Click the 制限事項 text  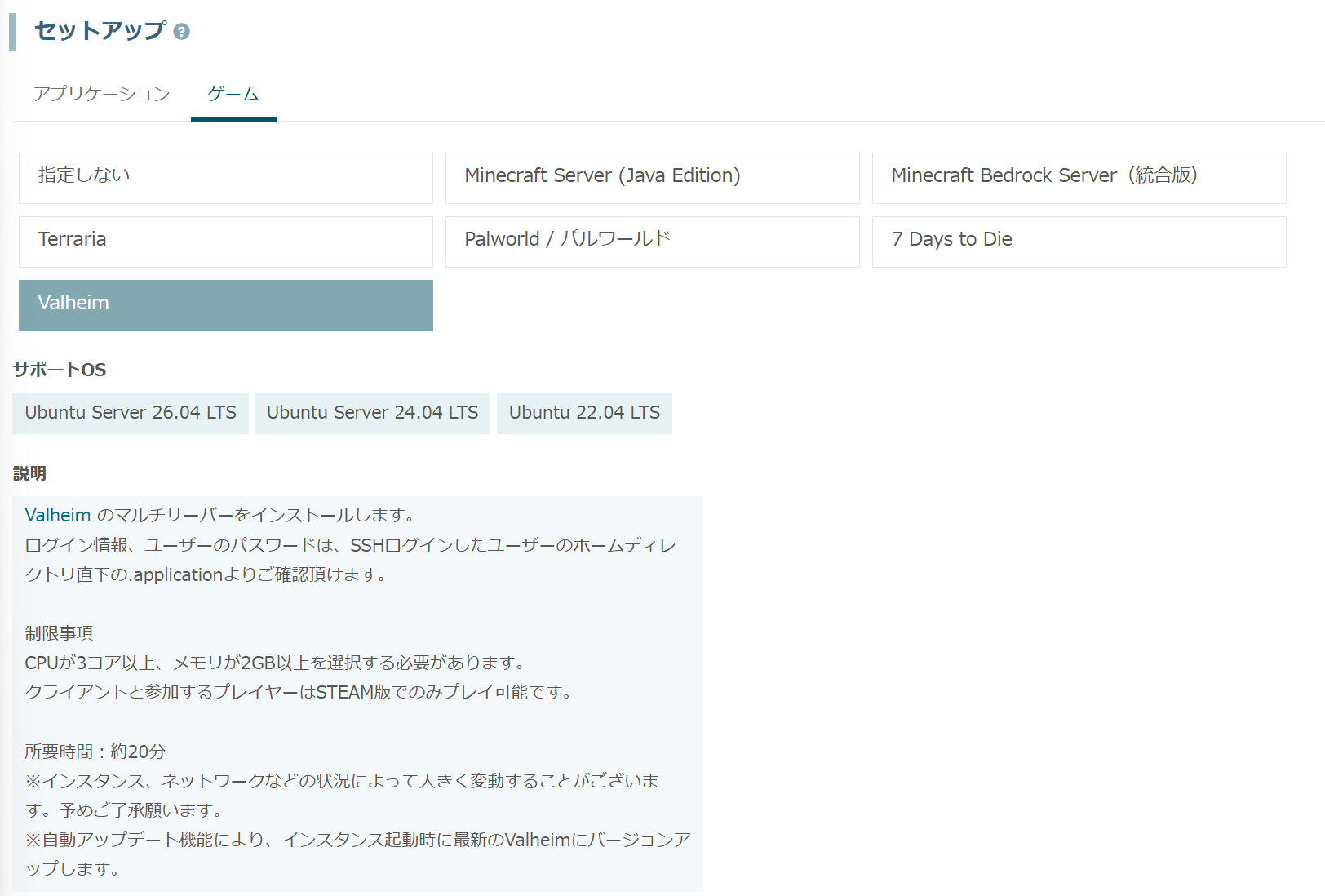pyautogui.click(x=59, y=633)
